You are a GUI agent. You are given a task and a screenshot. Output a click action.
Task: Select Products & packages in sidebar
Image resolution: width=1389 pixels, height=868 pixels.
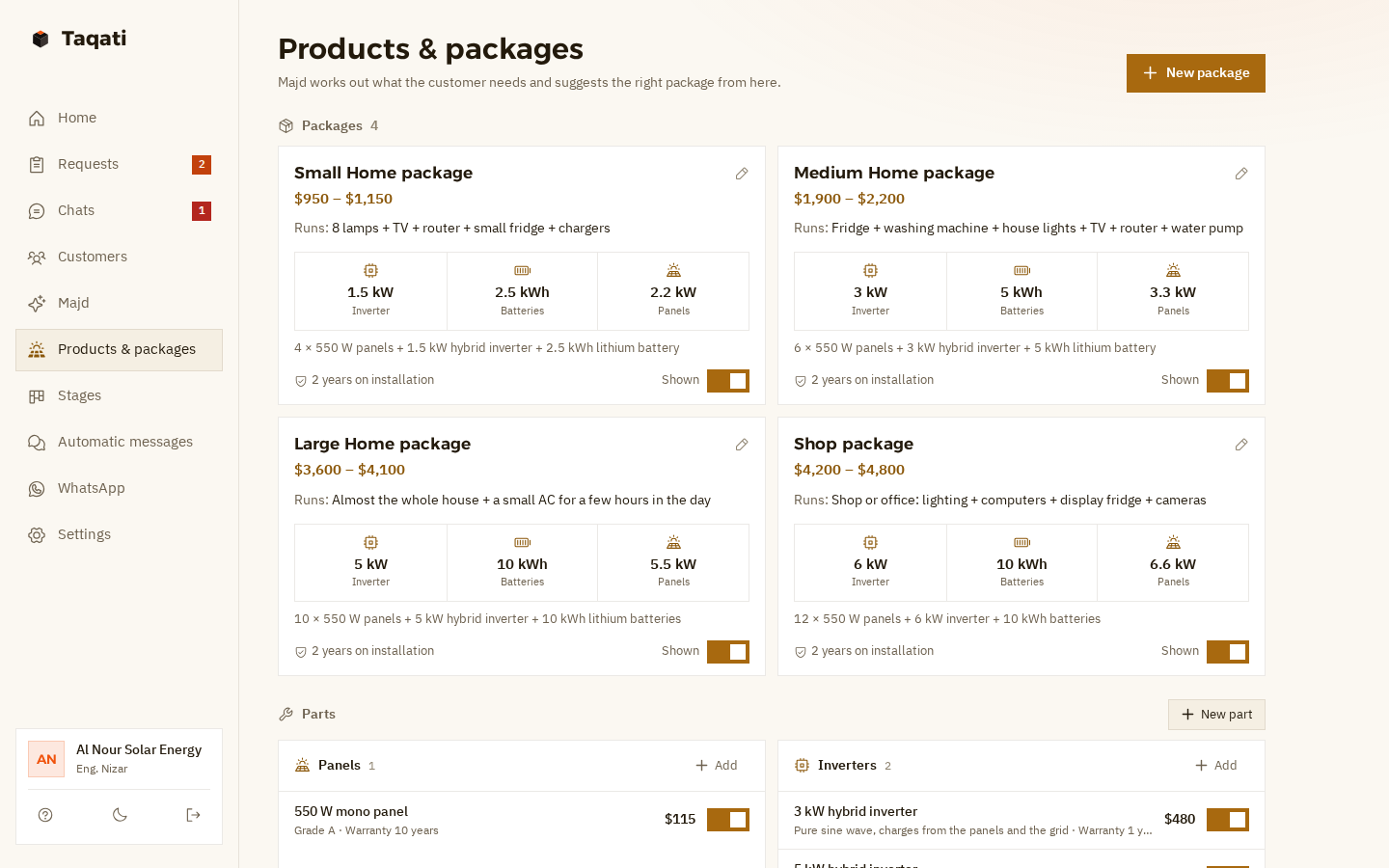119,349
